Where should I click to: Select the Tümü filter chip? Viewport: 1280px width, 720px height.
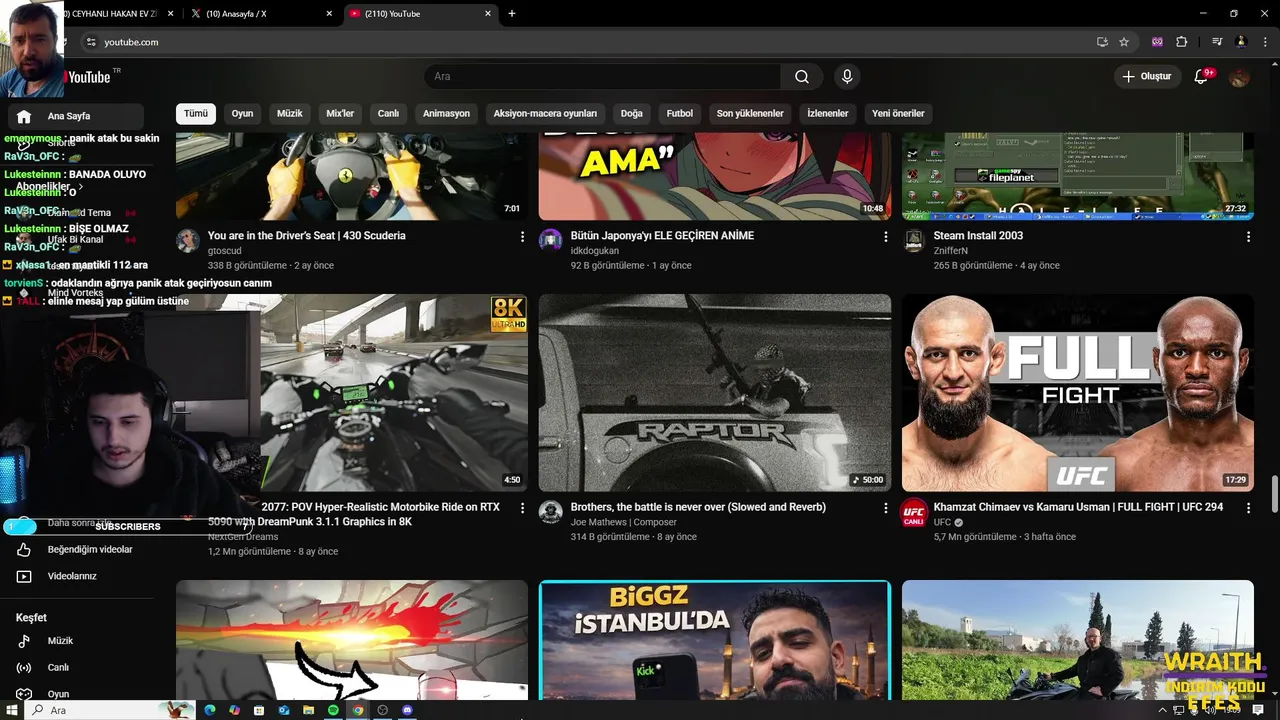coord(196,114)
